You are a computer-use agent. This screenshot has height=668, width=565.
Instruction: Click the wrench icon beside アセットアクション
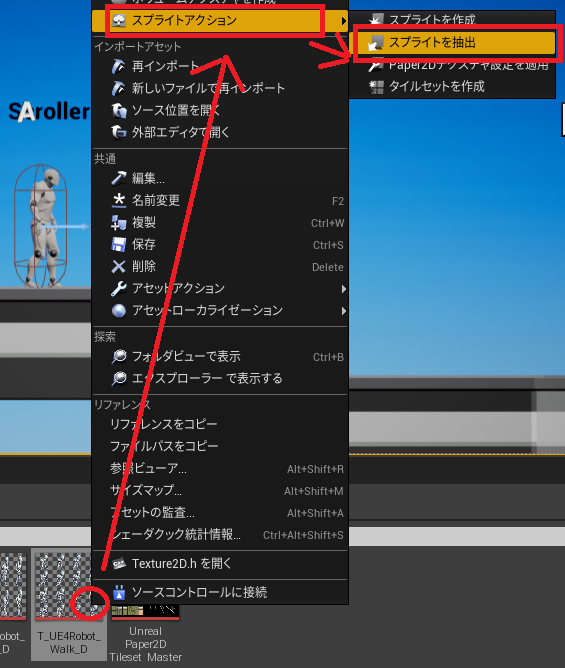[119, 288]
